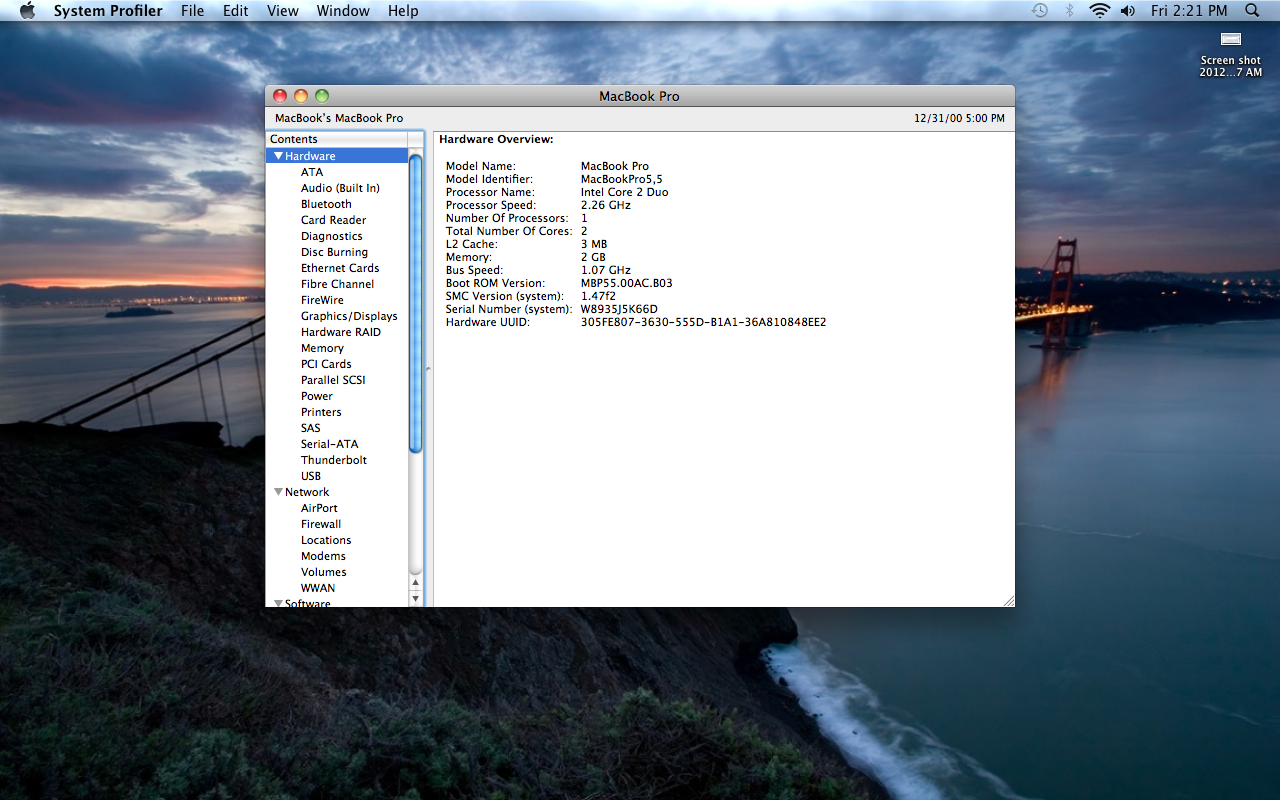This screenshot has height=800, width=1280.
Task: Select Printers entry
Action: tap(321, 412)
